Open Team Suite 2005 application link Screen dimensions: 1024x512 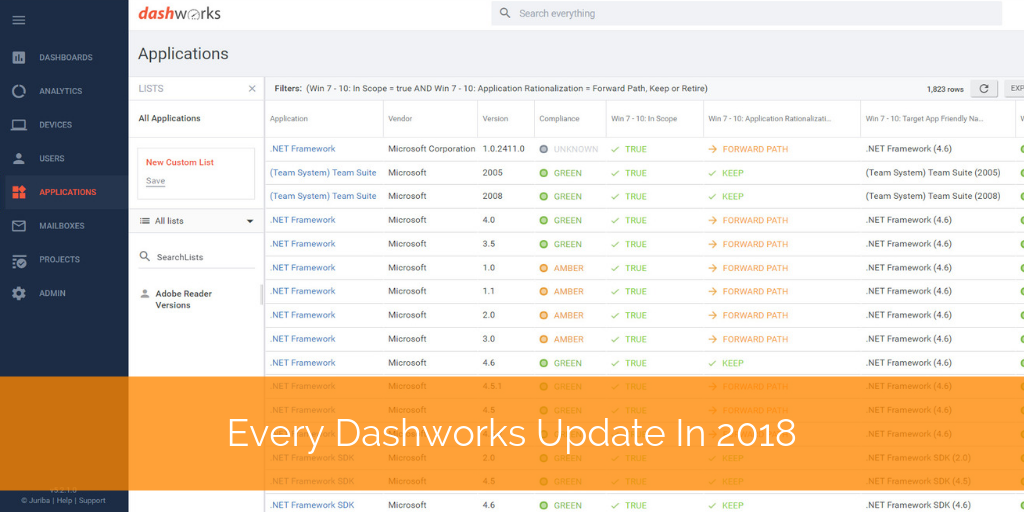[x=323, y=172]
